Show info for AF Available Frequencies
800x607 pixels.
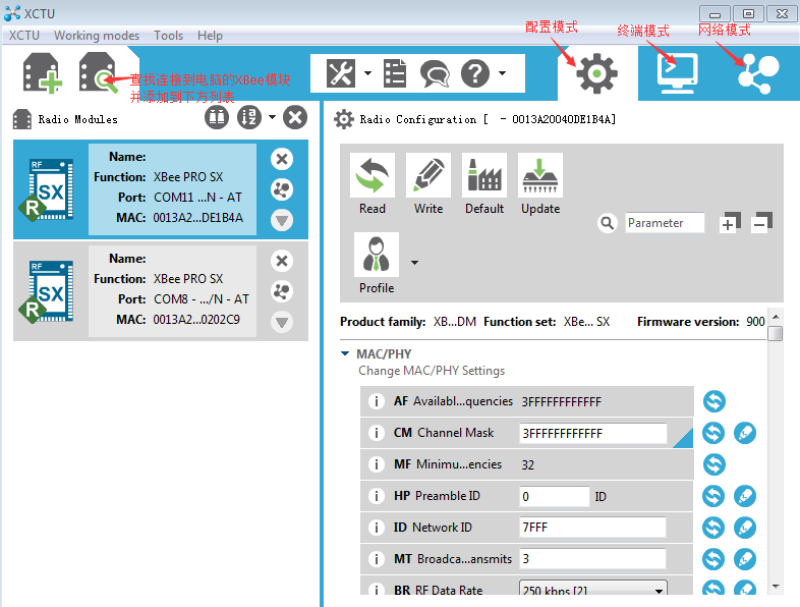tap(377, 401)
